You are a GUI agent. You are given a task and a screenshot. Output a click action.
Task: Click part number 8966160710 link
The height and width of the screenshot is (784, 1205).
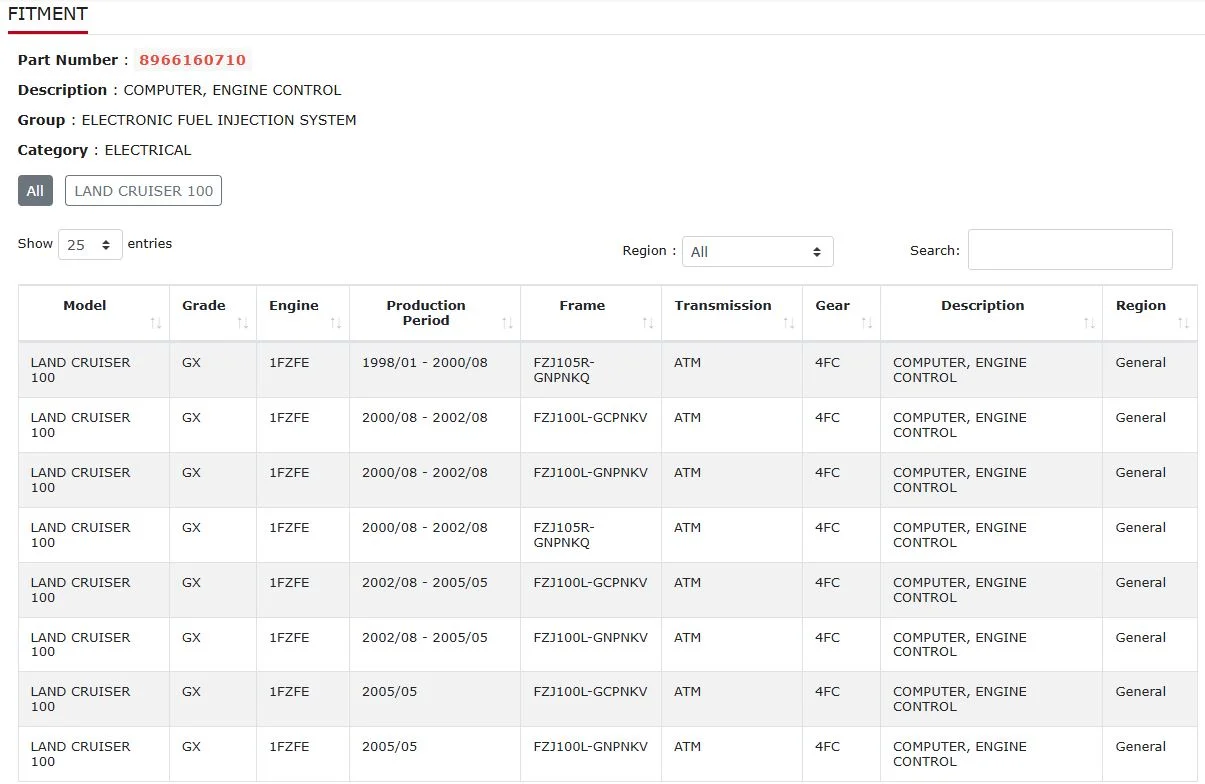192,60
